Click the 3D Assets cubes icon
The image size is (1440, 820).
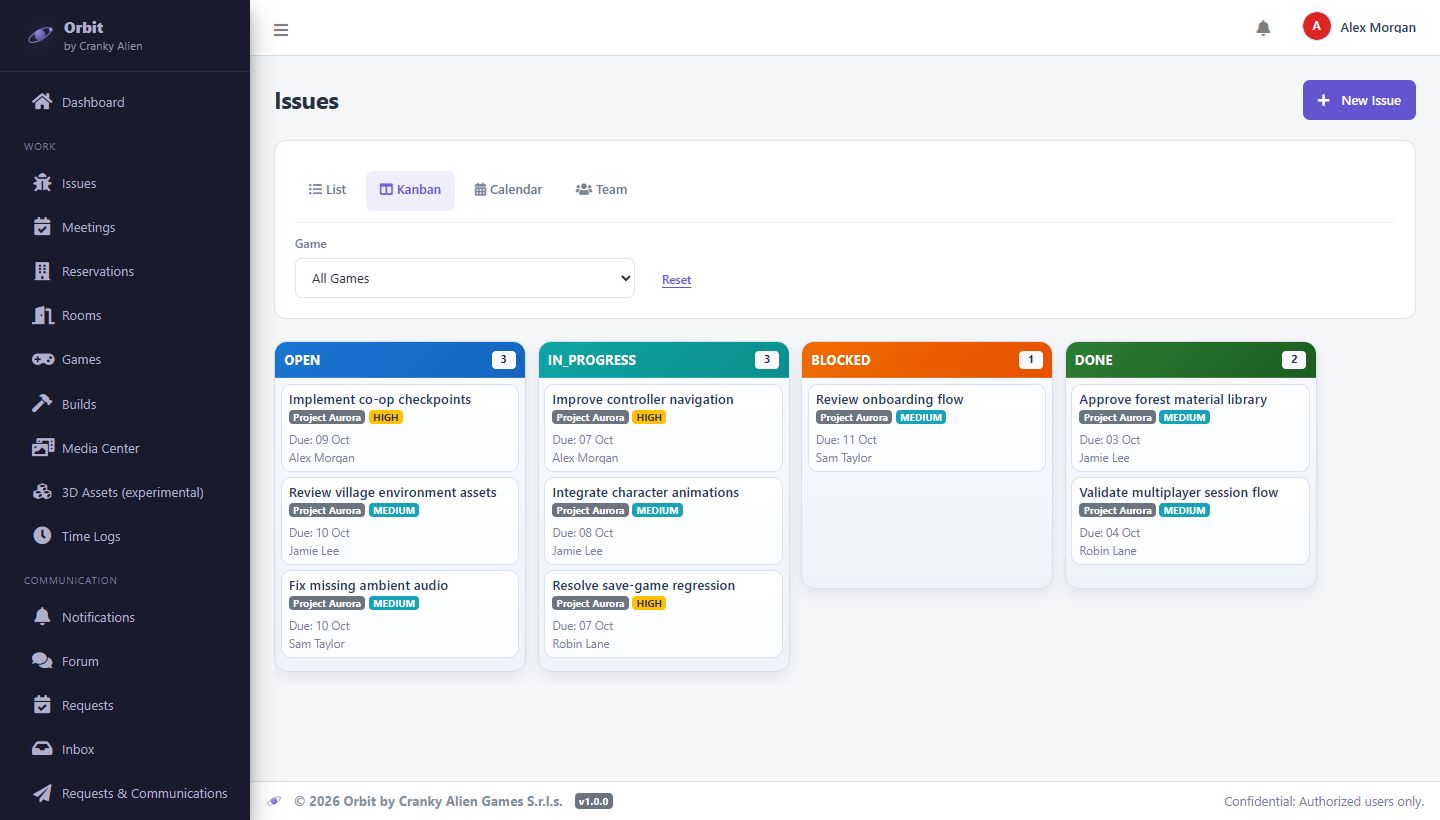[42, 492]
